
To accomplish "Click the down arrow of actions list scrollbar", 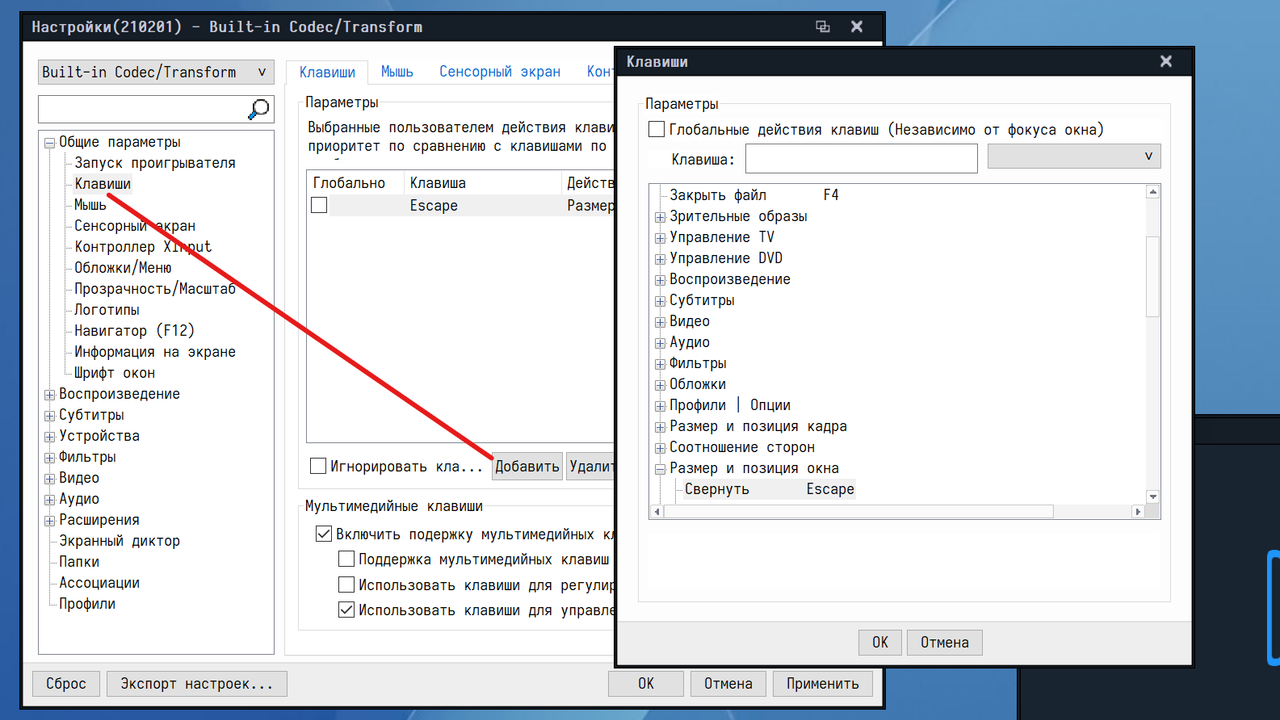I will coord(1153,497).
